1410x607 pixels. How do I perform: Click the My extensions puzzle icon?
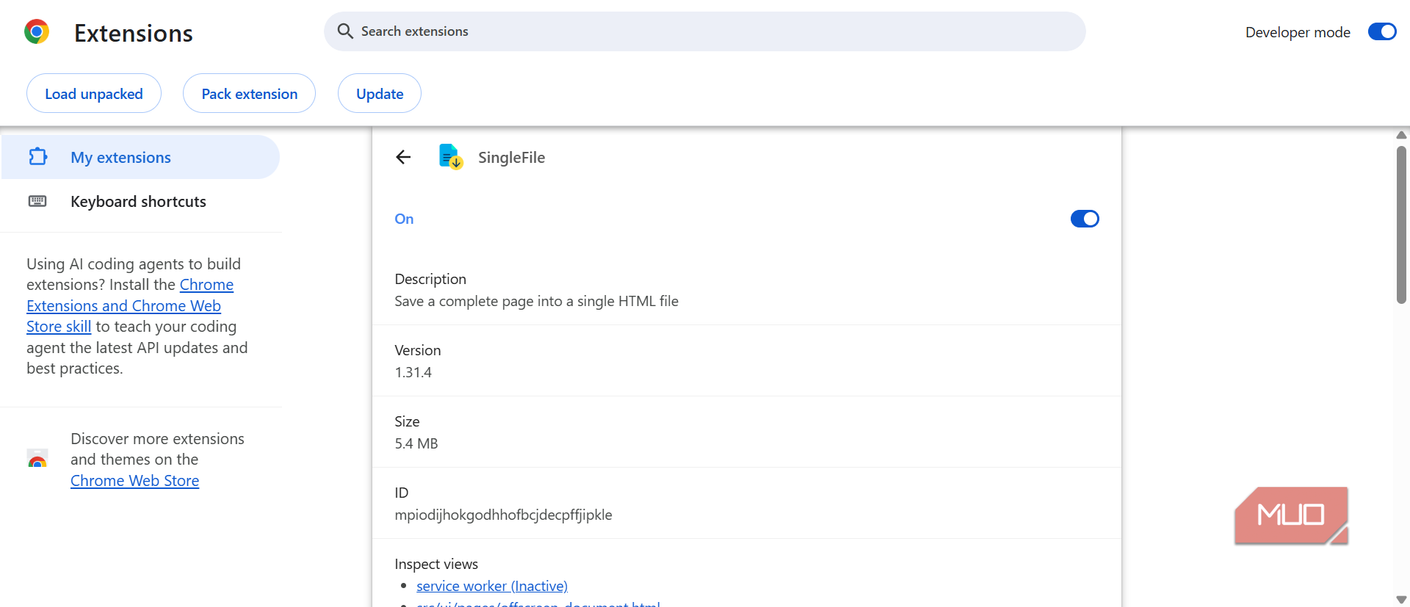pyautogui.click(x=38, y=157)
